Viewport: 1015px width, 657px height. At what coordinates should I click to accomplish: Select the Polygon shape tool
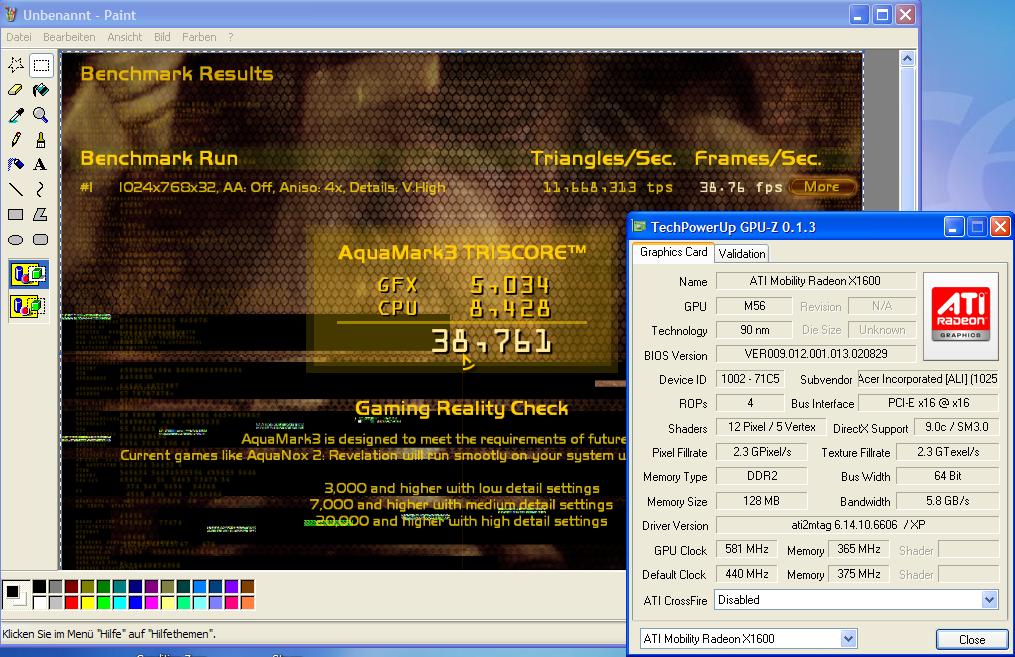point(41,214)
